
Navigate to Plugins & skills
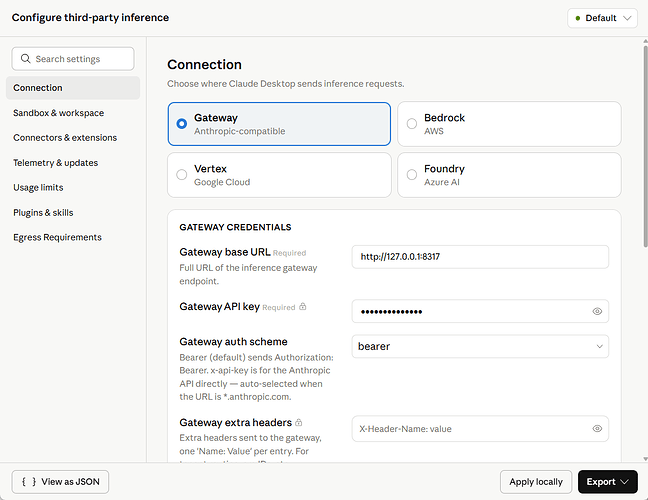(73, 212)
